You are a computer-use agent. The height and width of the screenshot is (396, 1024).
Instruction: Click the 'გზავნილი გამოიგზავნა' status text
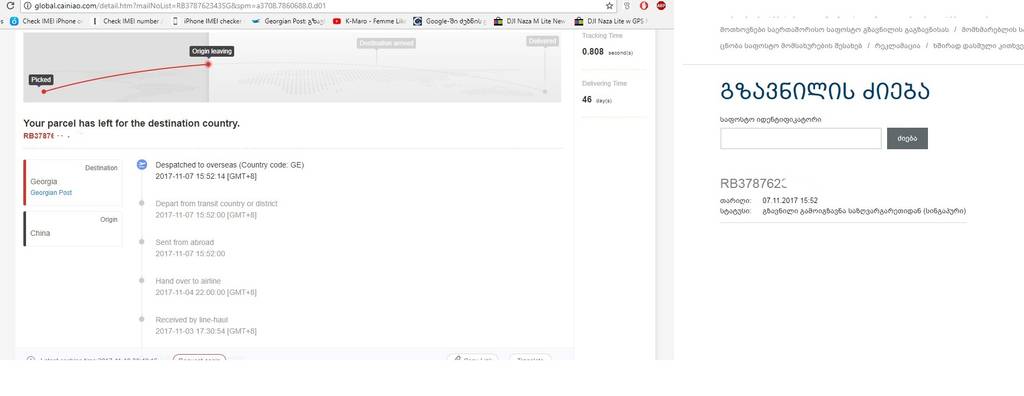(864, 211)
